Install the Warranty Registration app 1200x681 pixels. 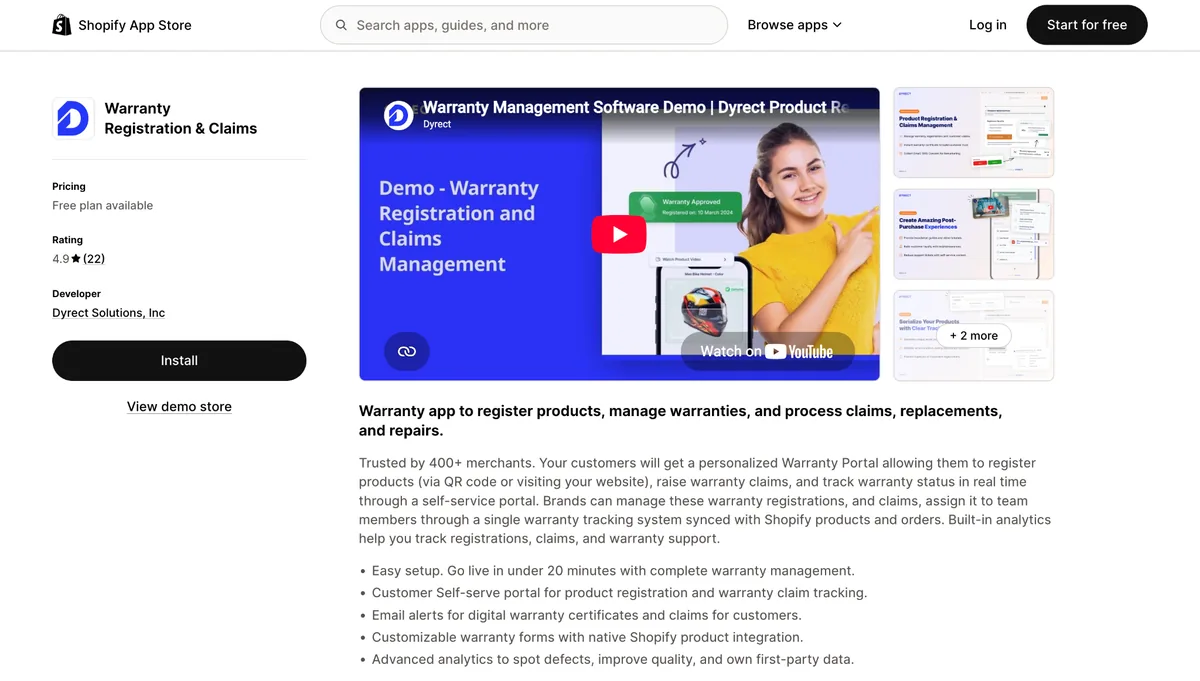coord(179,360)
